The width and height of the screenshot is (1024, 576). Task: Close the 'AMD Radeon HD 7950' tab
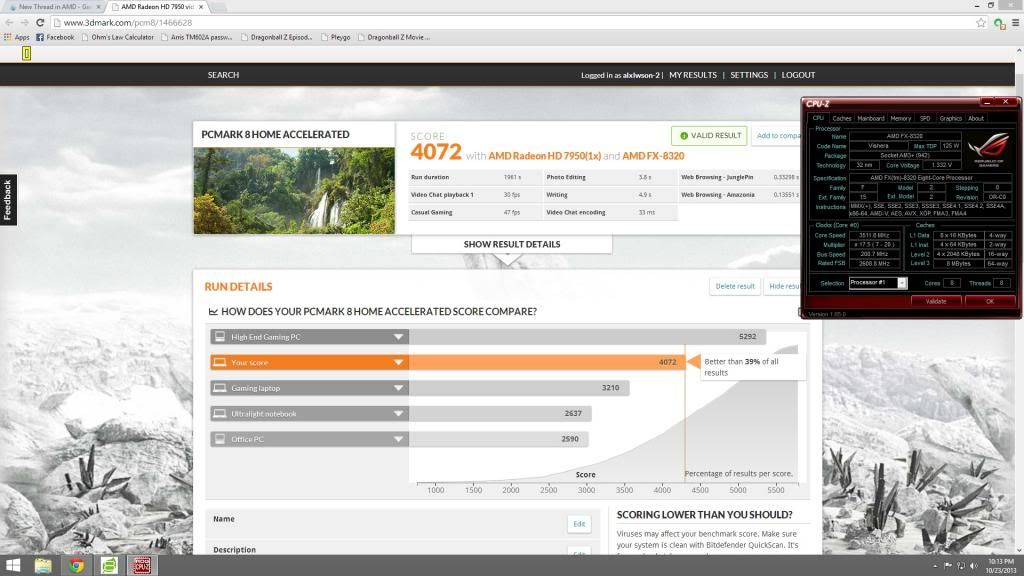point(201,7)
